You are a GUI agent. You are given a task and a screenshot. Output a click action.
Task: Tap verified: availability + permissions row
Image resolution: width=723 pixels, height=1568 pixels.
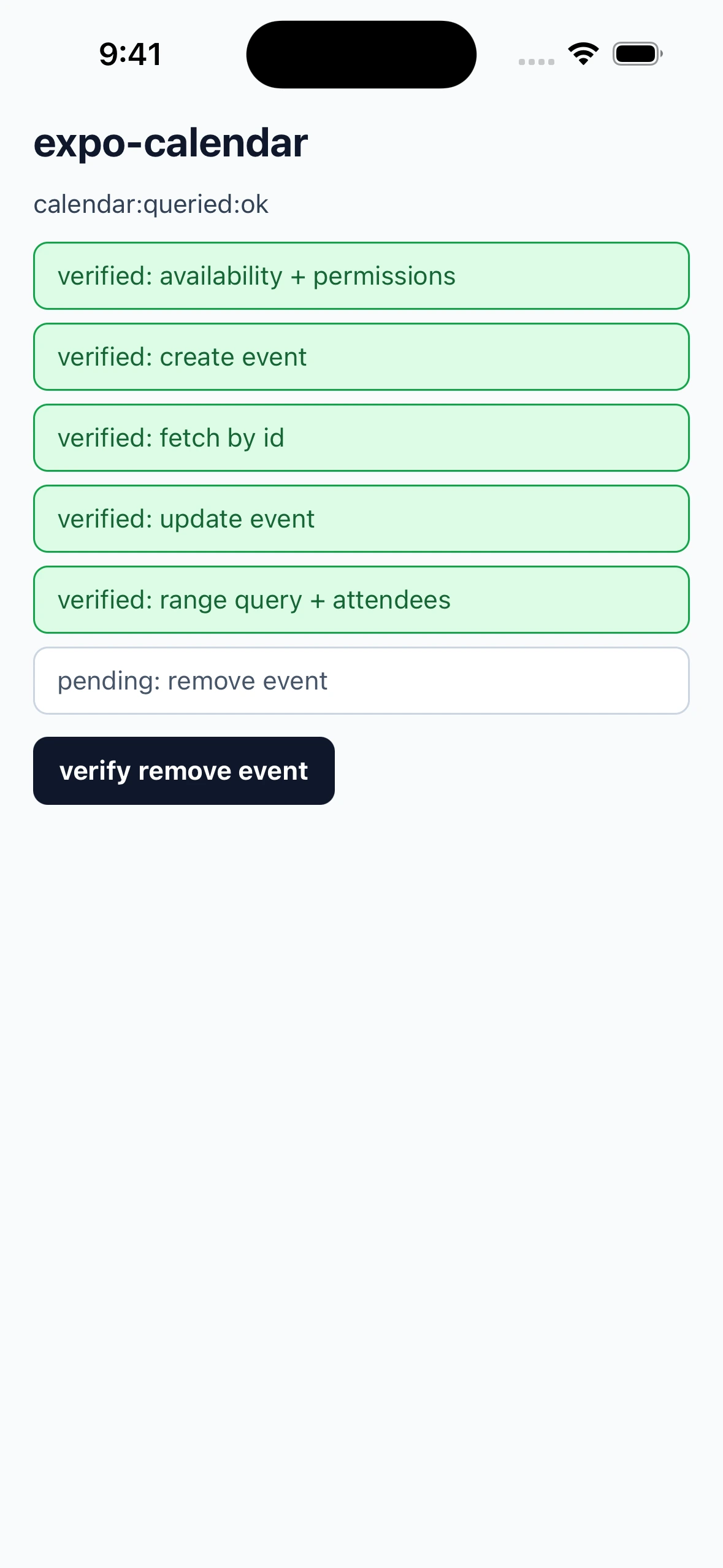point(361,276)
